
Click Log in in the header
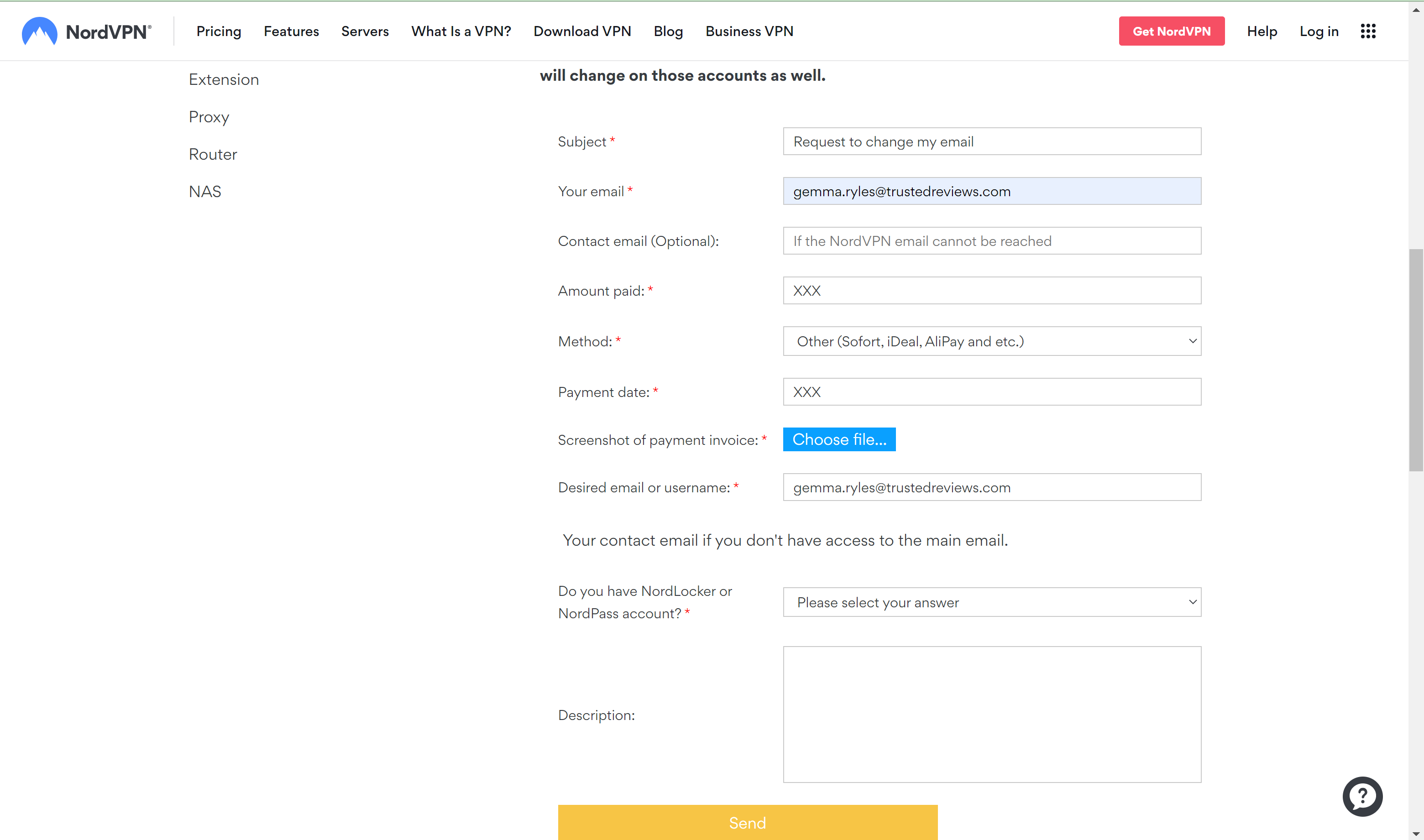[1319, 31]
